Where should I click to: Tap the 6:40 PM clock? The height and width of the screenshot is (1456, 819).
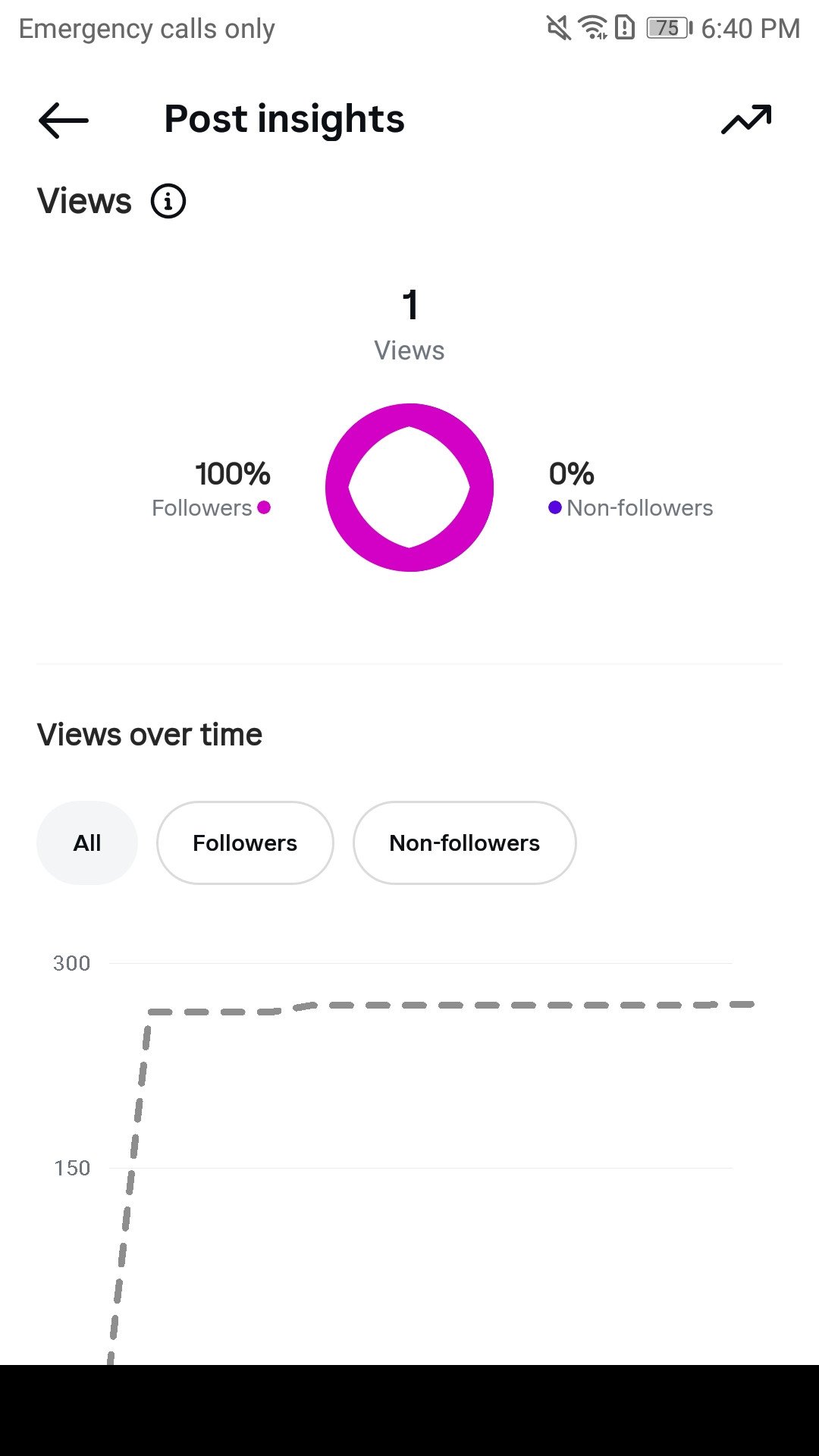[751, 29]
